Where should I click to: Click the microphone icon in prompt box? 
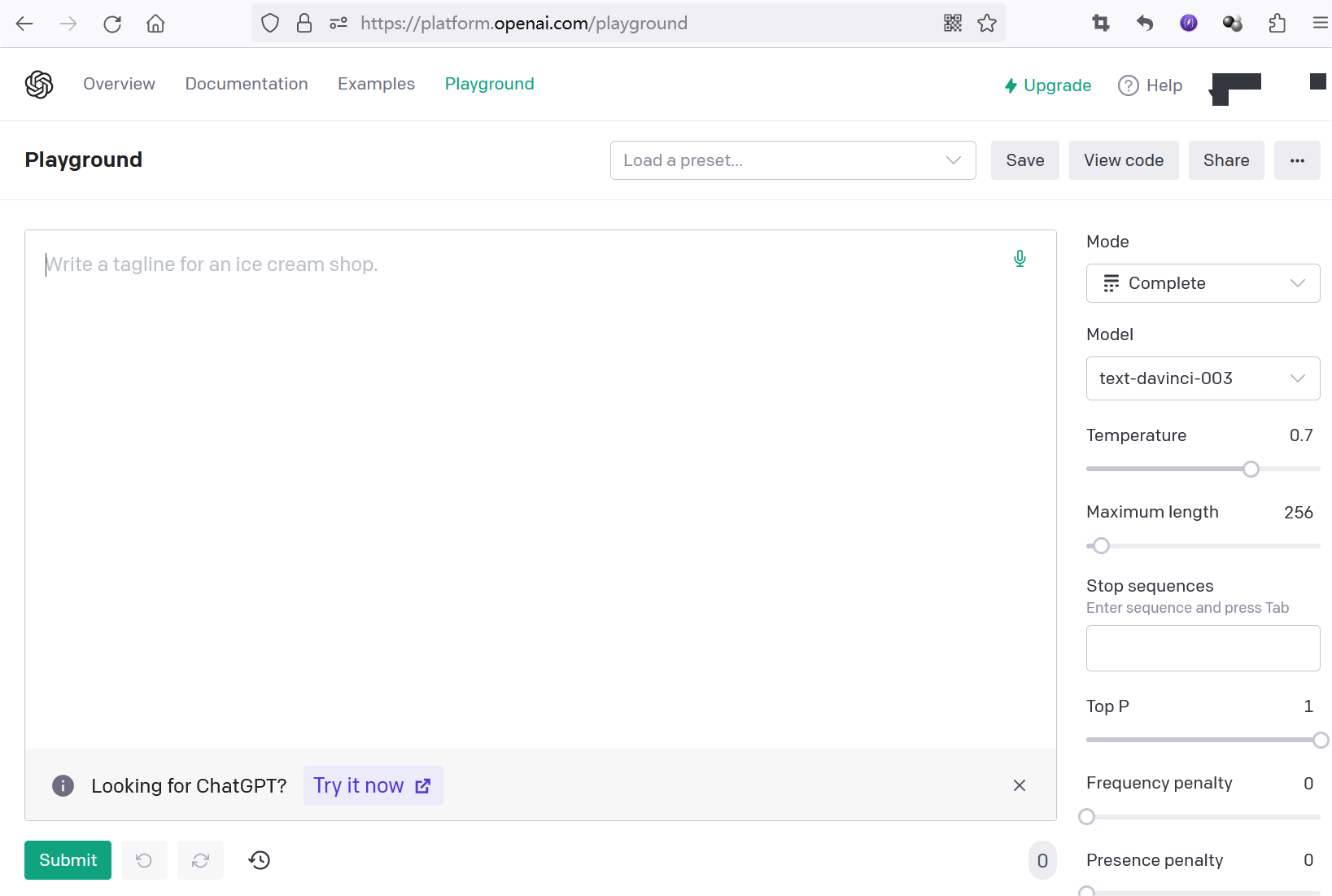click(1020, 259)
